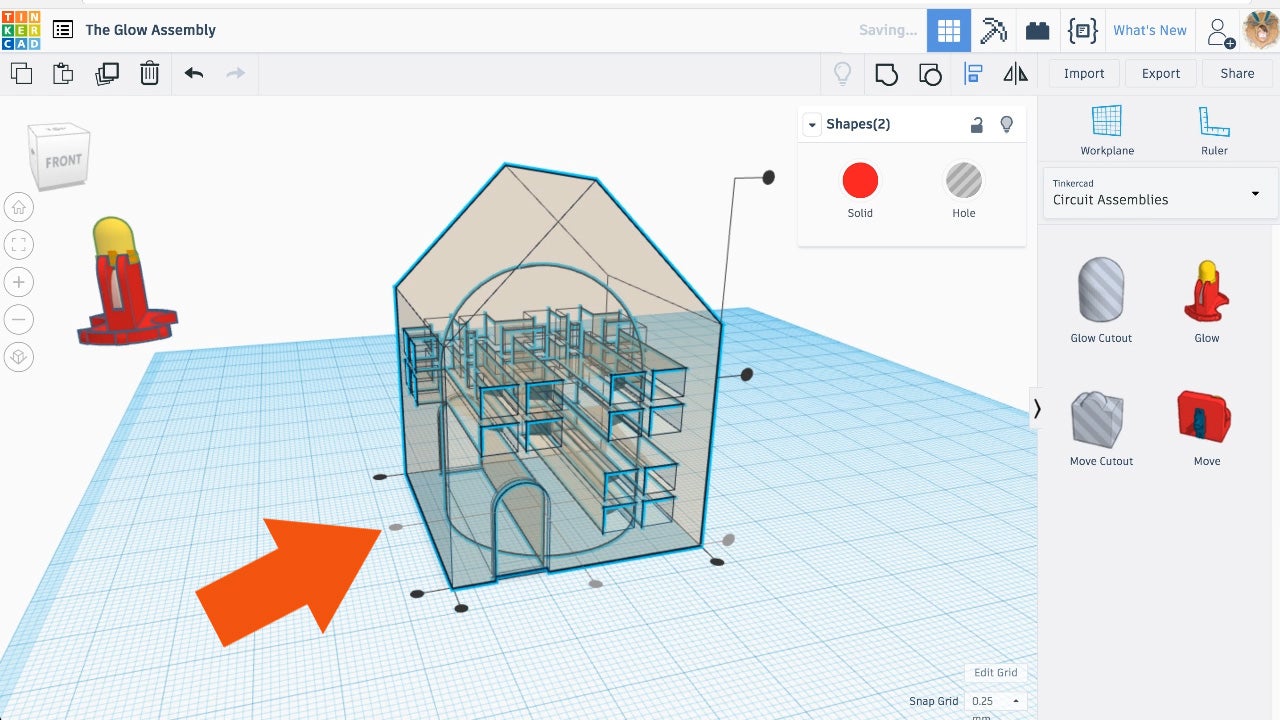
Task: Copy the selected shapes
Action: [21, 73]
